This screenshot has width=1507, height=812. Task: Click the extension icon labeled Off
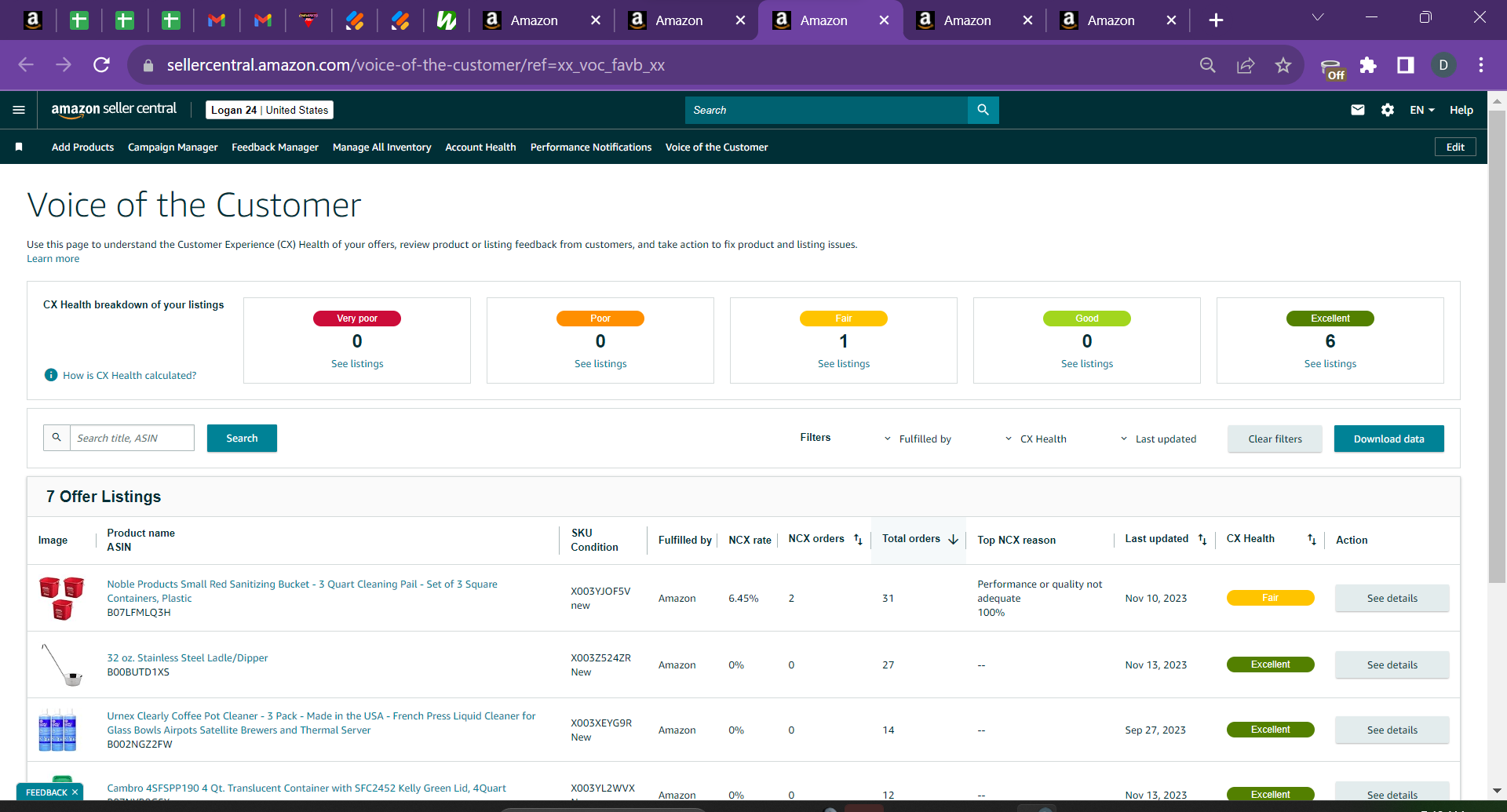(1332, 68)
